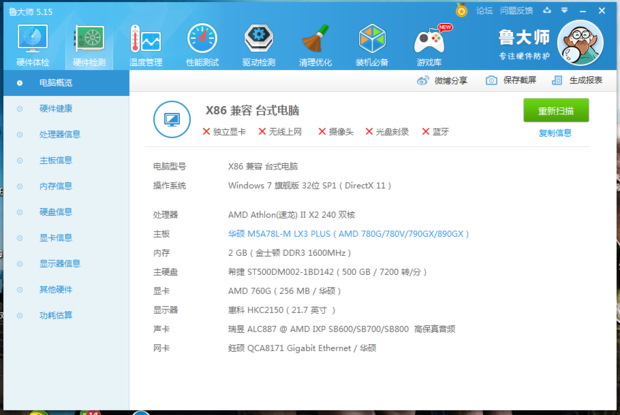Click the 鲁大师 5.15 window title
Image resolution: width=620 pixels, height=415 pixels.
(x=30, y=12)
